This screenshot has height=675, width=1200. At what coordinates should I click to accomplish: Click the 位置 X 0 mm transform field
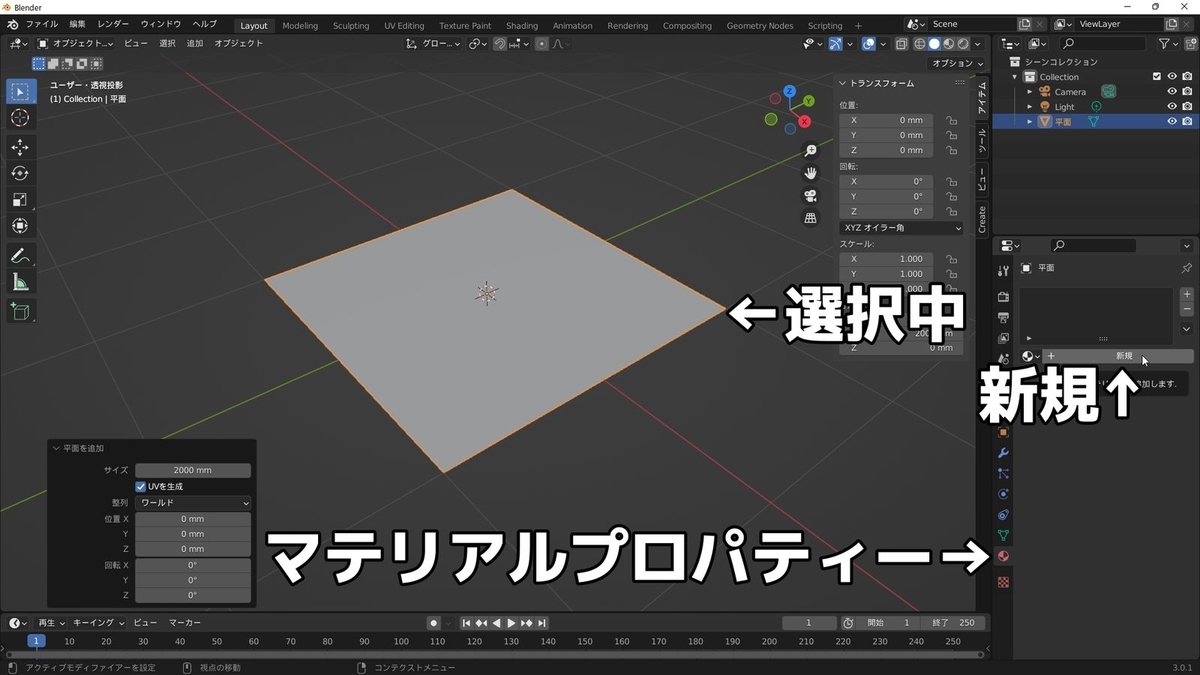pyautogui.click(x=886, y=120)
